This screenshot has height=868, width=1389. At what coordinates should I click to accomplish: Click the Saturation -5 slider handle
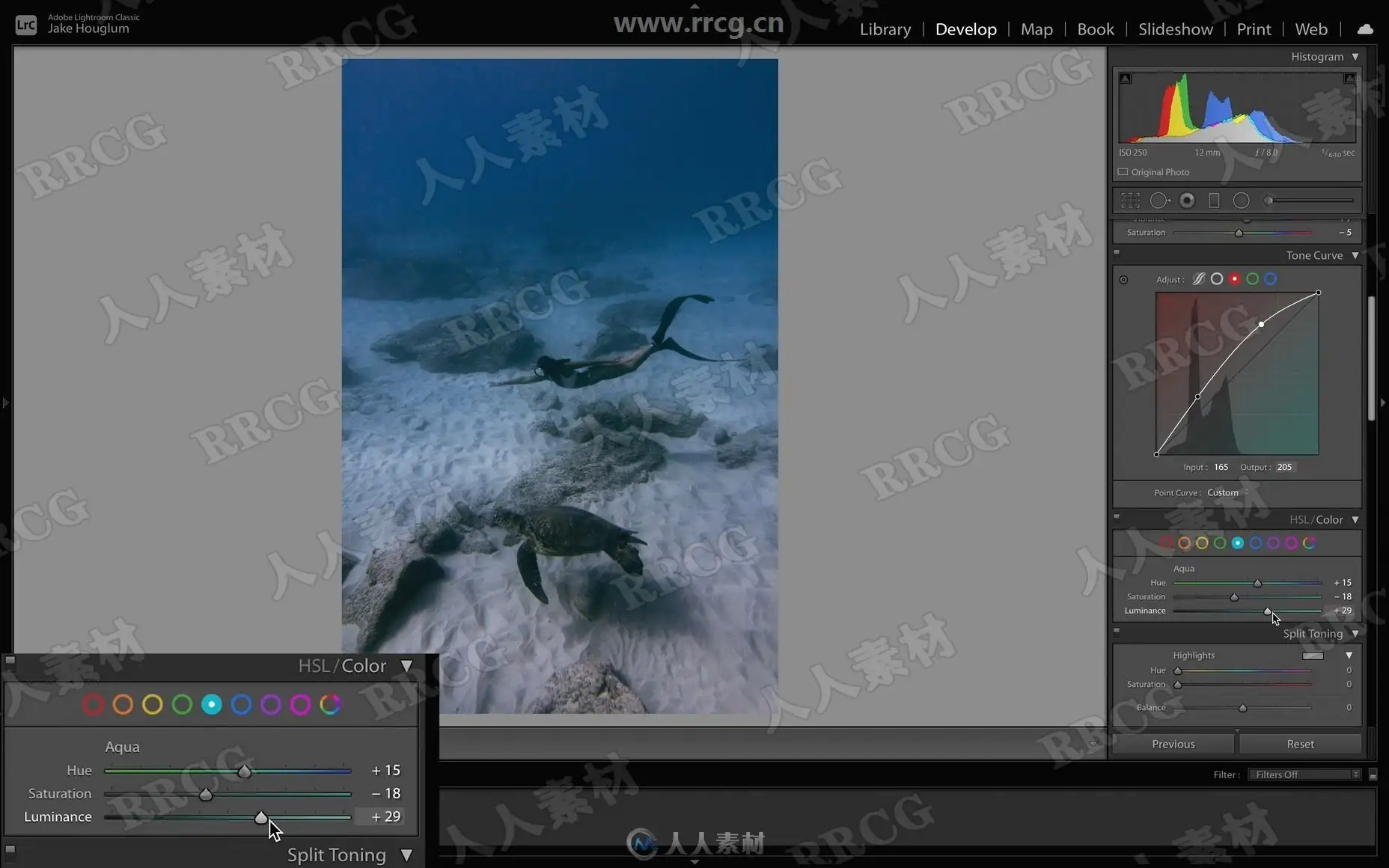tap(1239, 233)
